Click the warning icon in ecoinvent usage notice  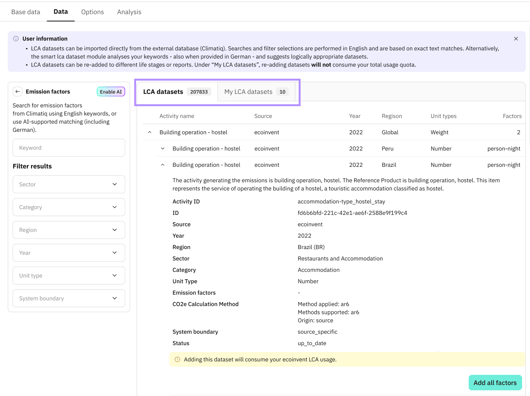point(177,360)
